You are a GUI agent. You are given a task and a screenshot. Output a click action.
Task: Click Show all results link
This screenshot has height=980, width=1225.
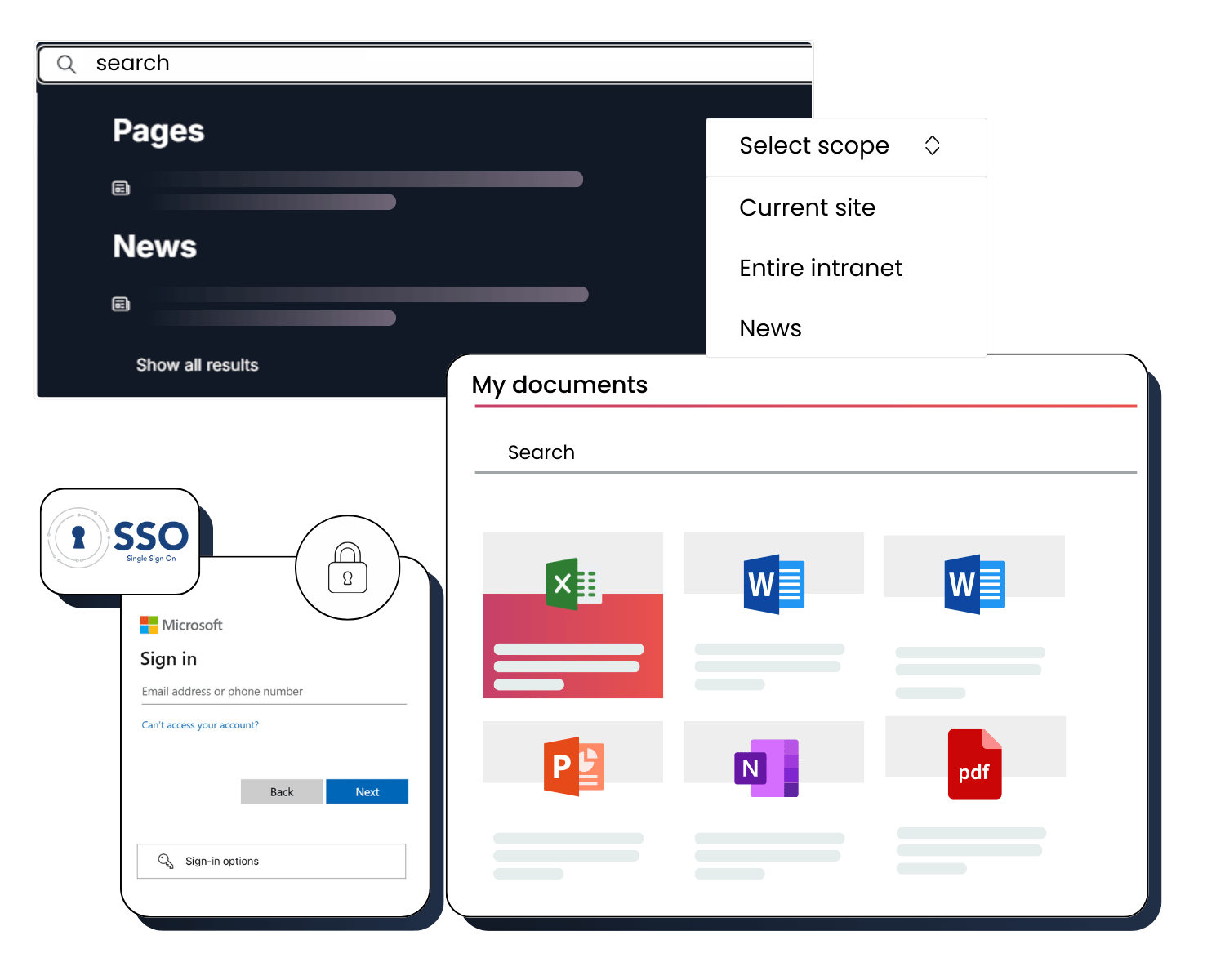pos(197,365)
